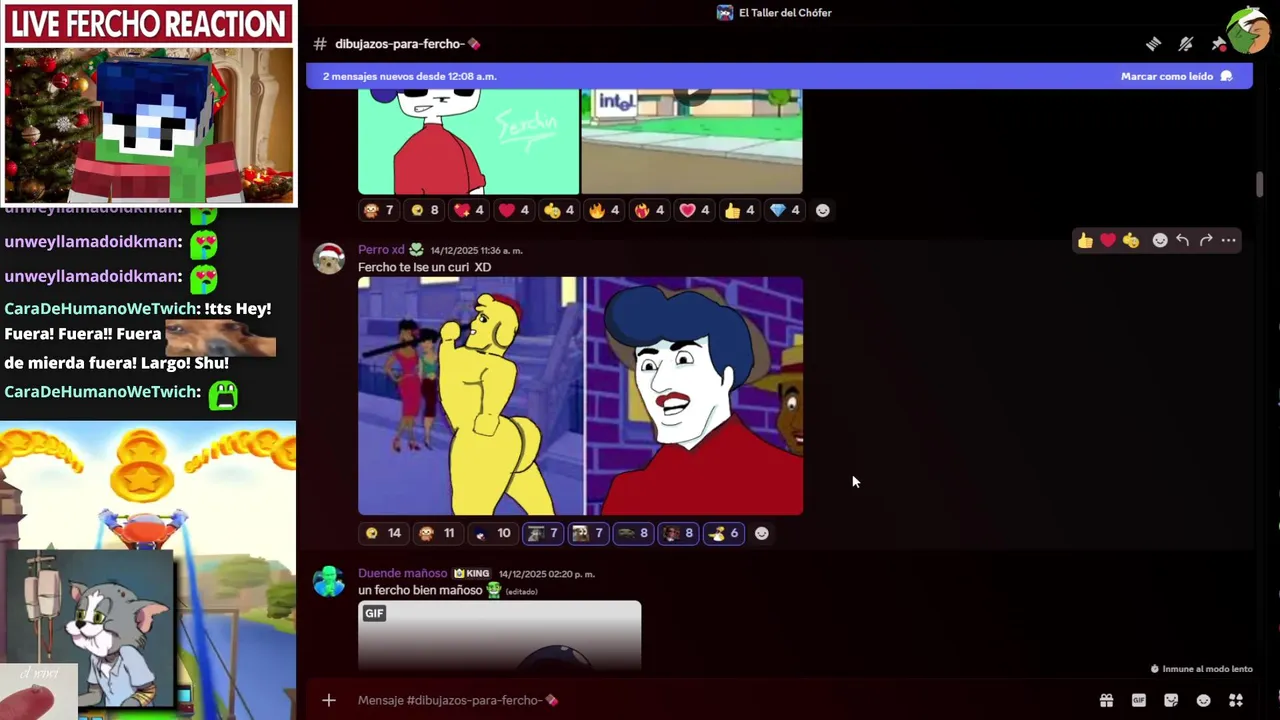Image resolution: width=1280 pixels, height=720 pixels.
Task: Open the apps icon in the message bar
Action: pyautogui.click(x=1236, y=700)
